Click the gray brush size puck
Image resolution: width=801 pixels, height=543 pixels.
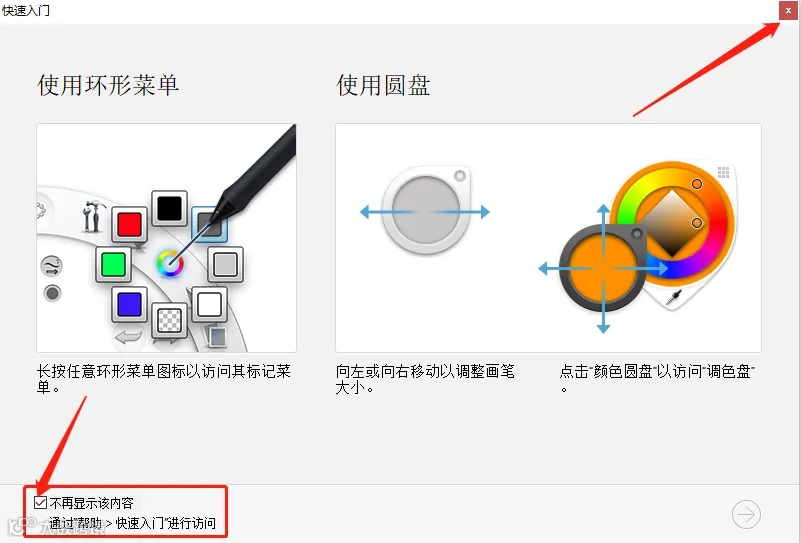[x=426, y=210]
